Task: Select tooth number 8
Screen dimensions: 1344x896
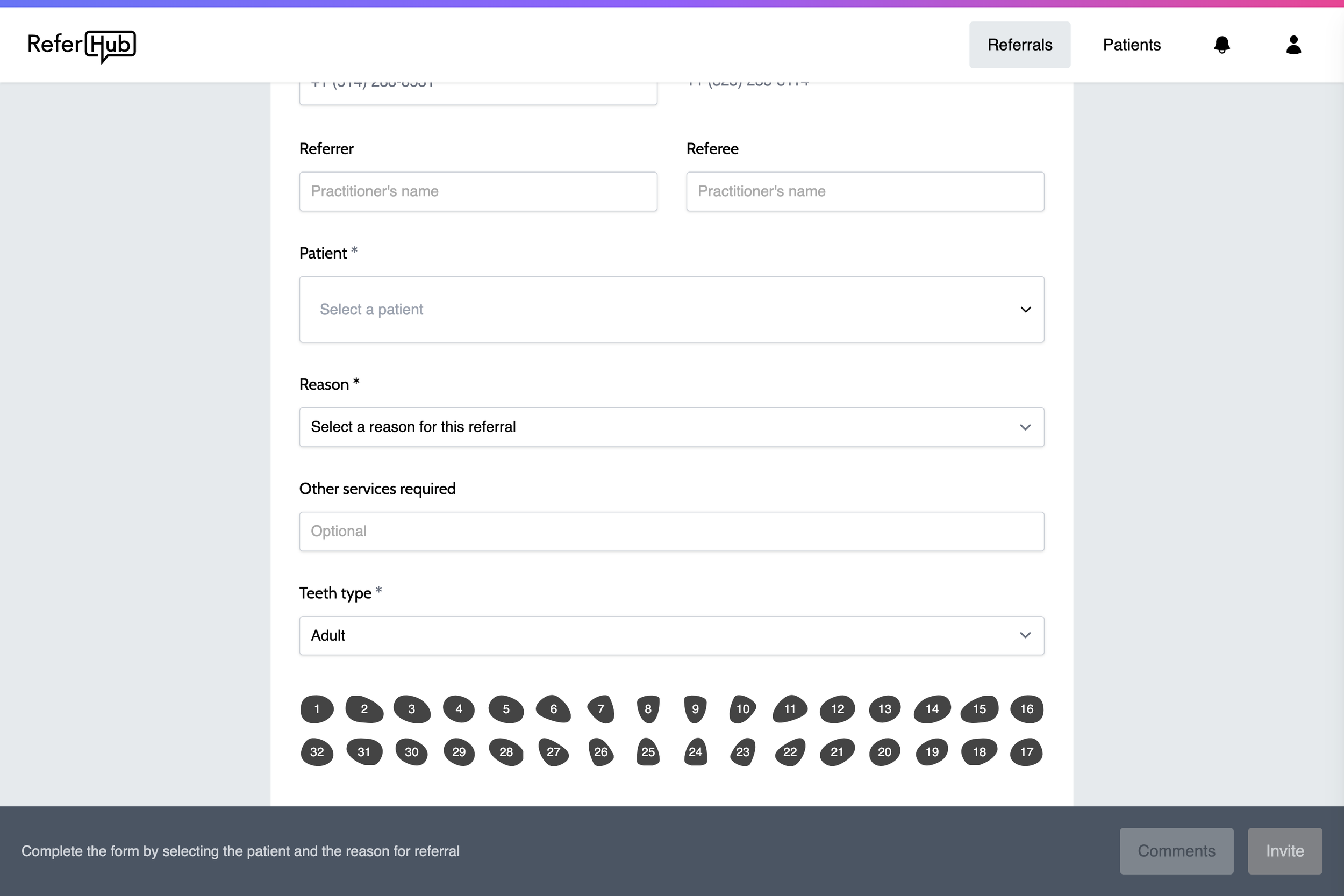Action: [648, 709]
